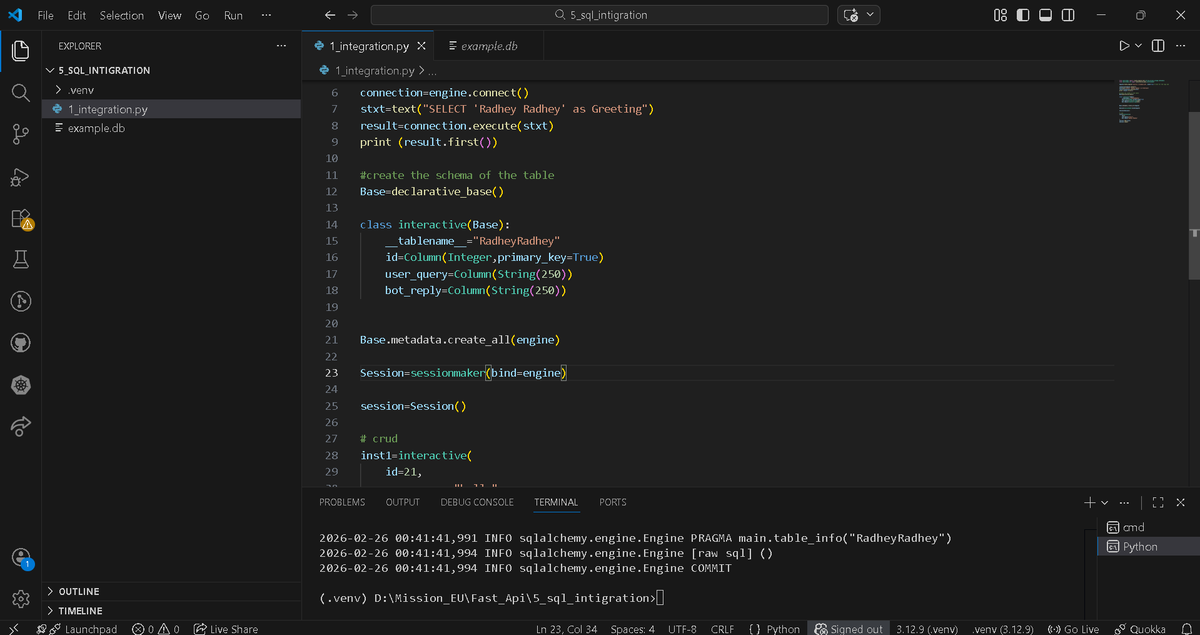Viewport: 1200px width, 635px height.
Task: Click the errors and warnings counter
Action: pyautogui.click(x=156, y=628)
